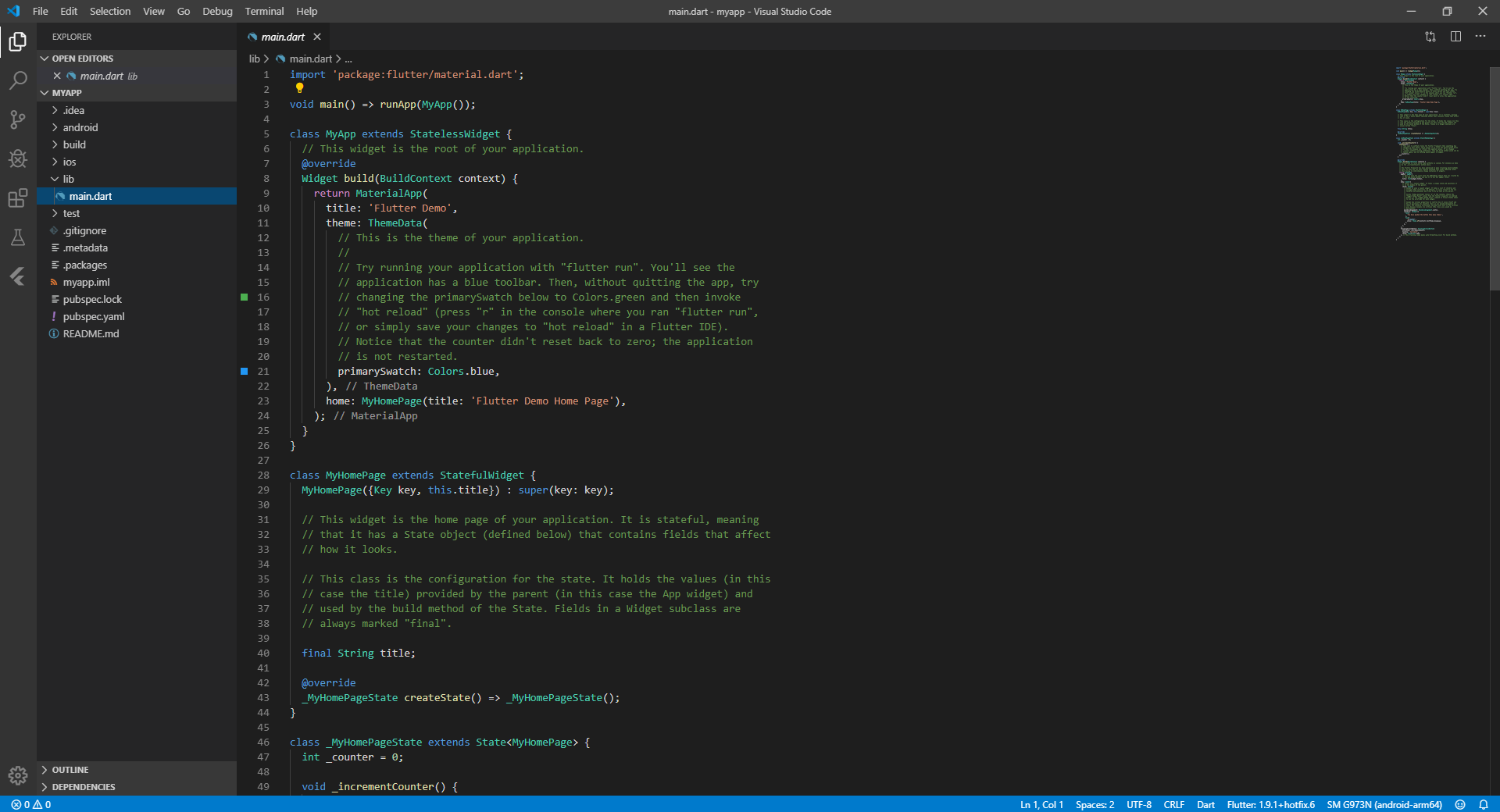Screen dimensions: 1500x812
Task: Open the Debug view bug icon
Action: coord(18,158)
